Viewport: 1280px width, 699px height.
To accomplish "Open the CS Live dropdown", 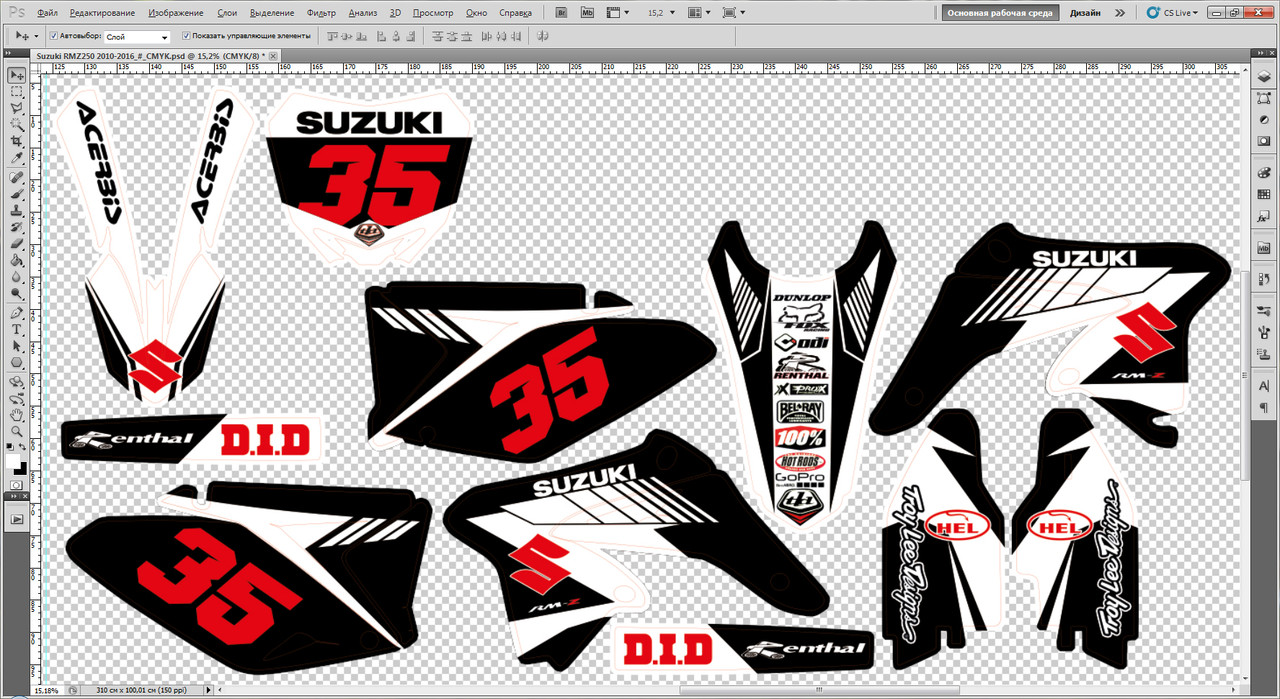I will (1170, 13).
